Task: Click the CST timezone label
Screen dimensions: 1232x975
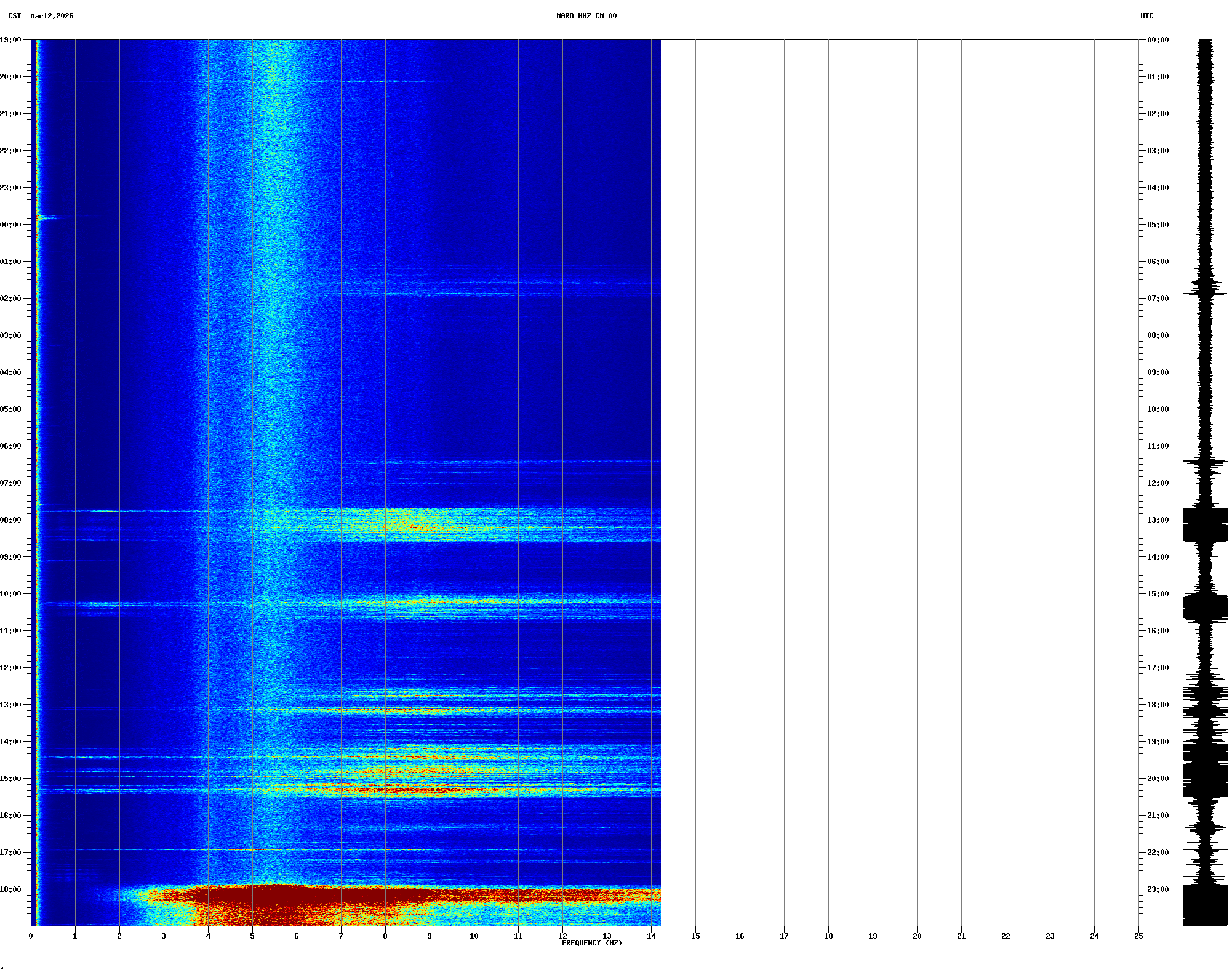Action: (14, 16)
